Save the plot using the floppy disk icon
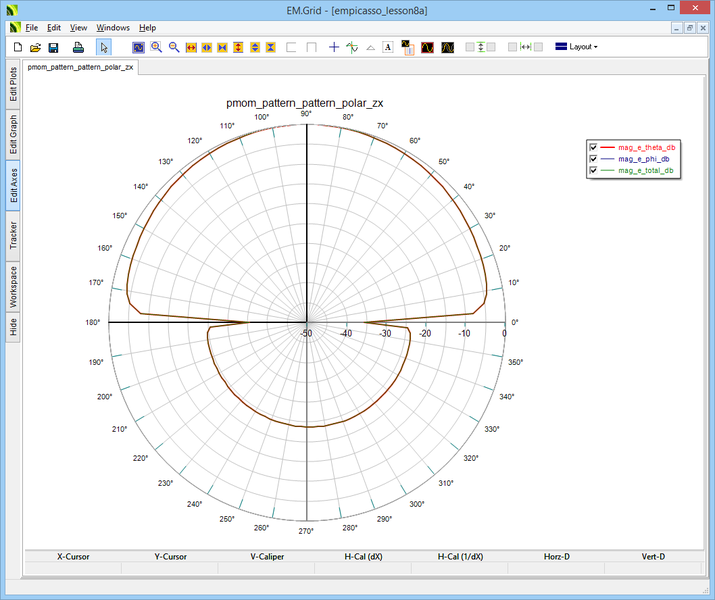 (x=53, y=47)
